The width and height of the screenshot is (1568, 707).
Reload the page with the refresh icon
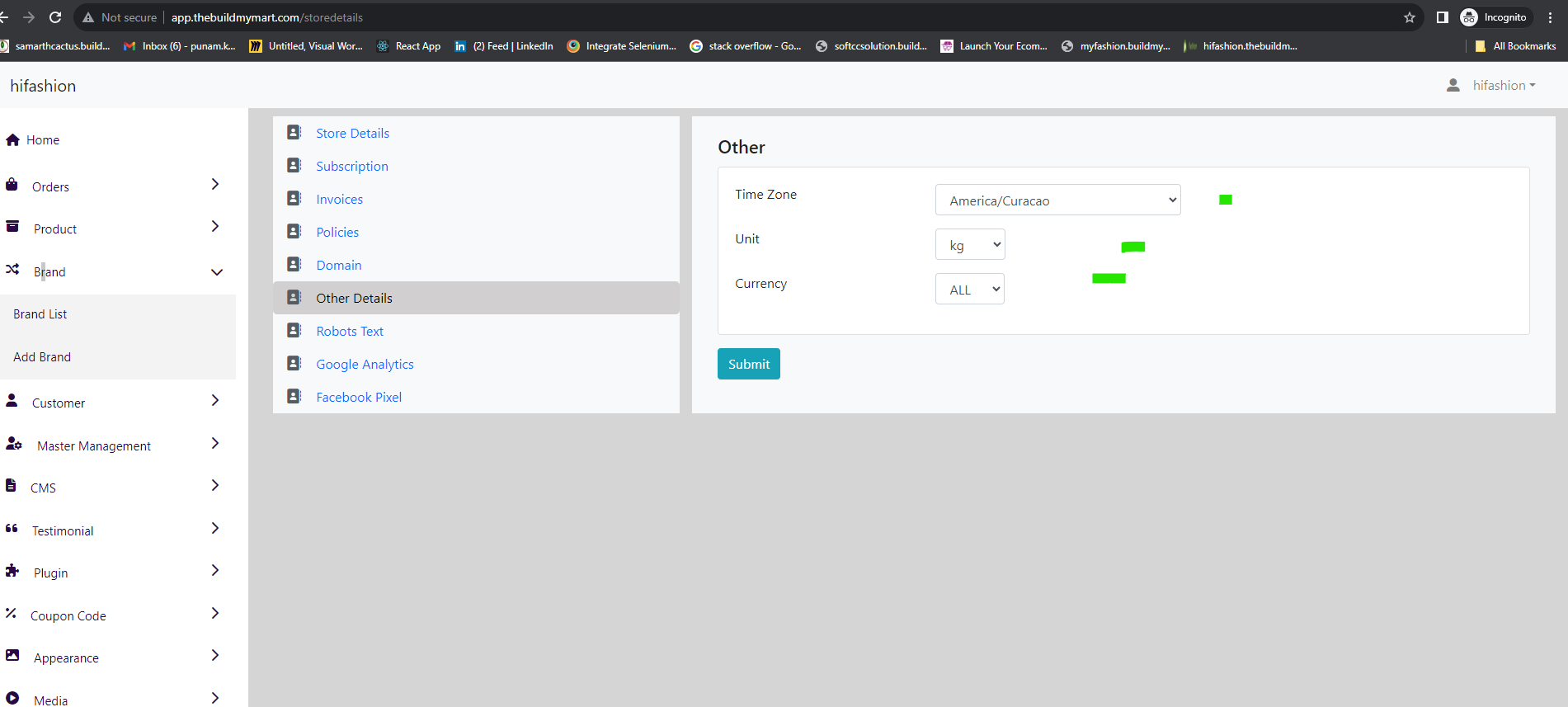55,17
